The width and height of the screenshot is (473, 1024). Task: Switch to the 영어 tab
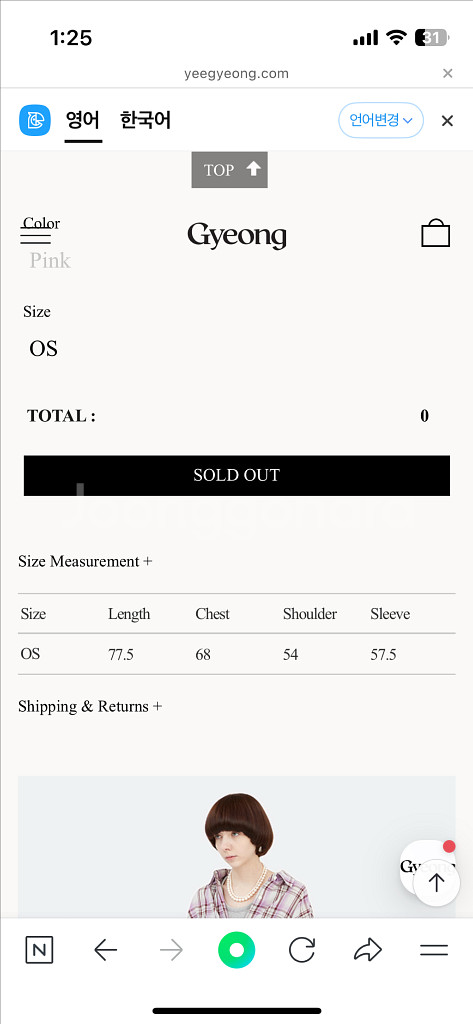click(x=83, y=121)
